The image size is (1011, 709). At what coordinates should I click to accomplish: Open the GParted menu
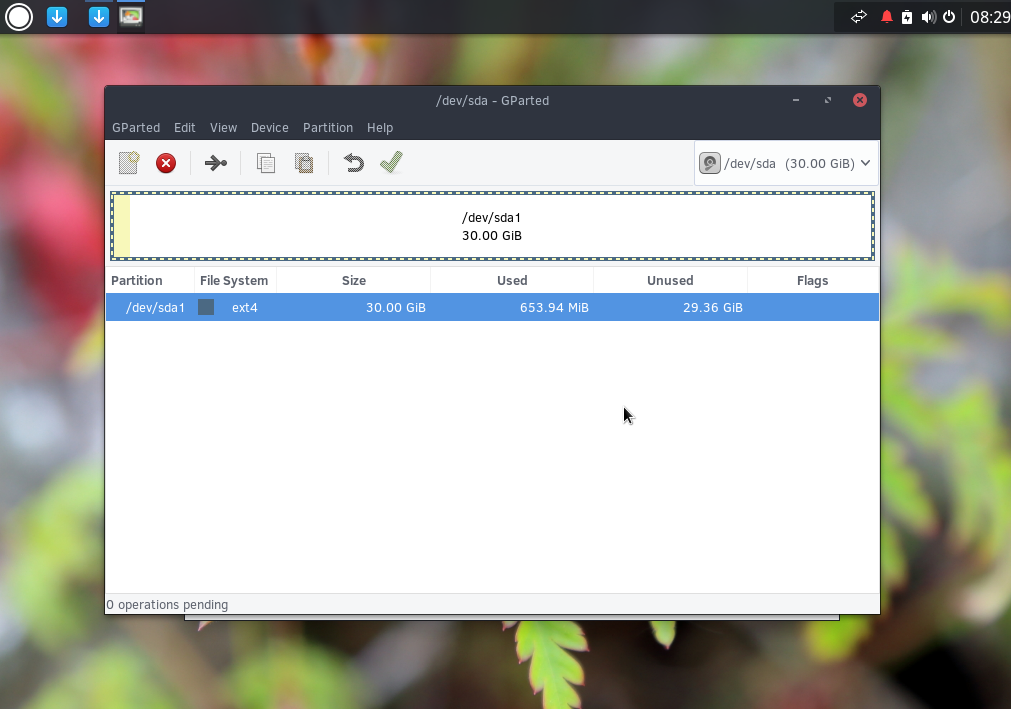point(136,128)
